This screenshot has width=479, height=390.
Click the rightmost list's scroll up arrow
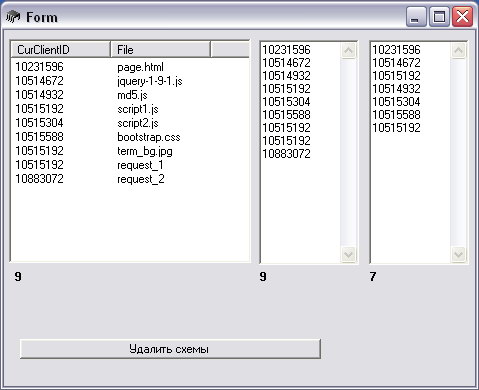tap(458, 51)
